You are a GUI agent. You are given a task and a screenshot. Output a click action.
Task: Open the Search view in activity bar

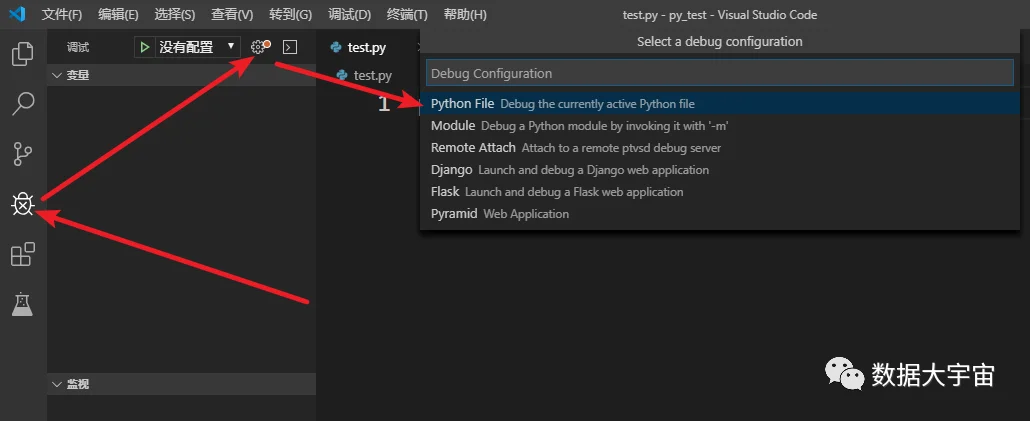tap(23, 104)
